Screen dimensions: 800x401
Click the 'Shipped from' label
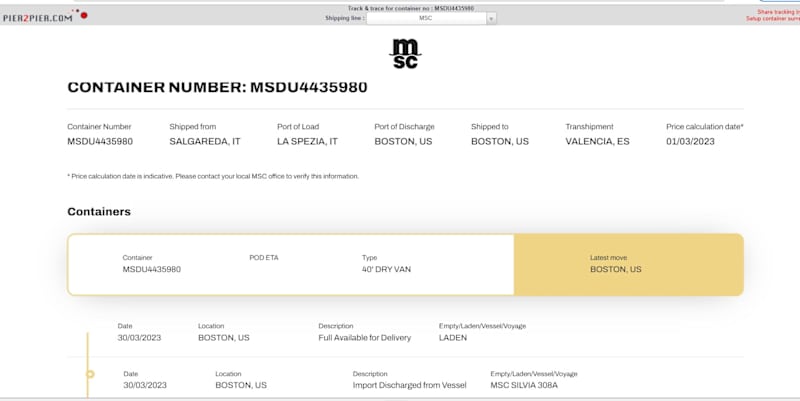coord(193,127)
